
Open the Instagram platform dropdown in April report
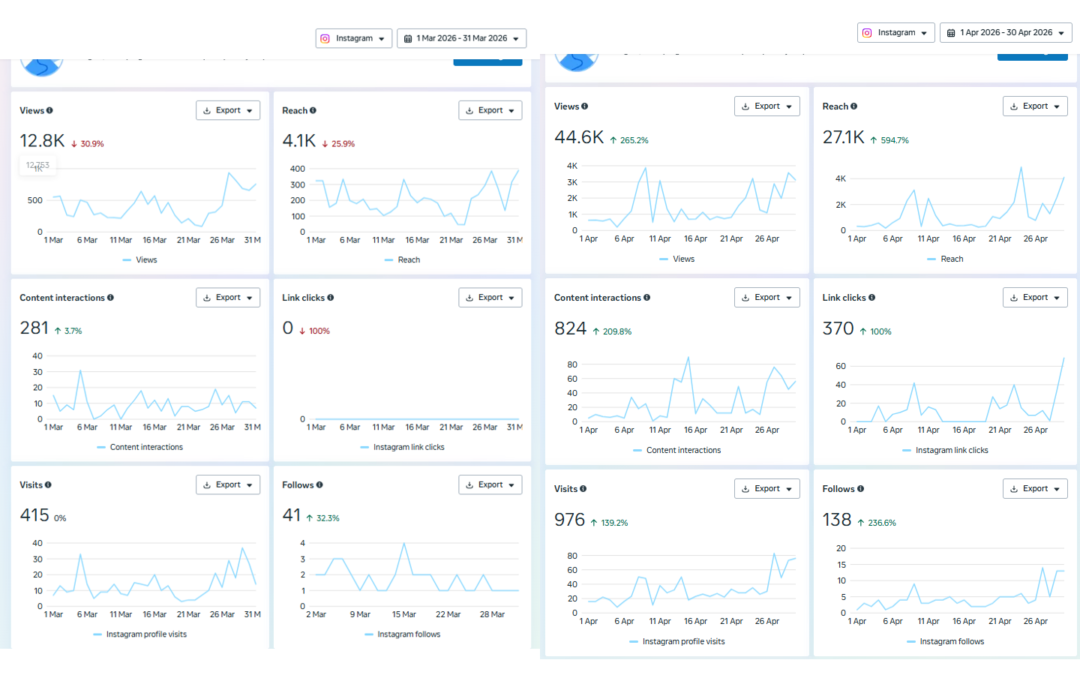point(895,32)
